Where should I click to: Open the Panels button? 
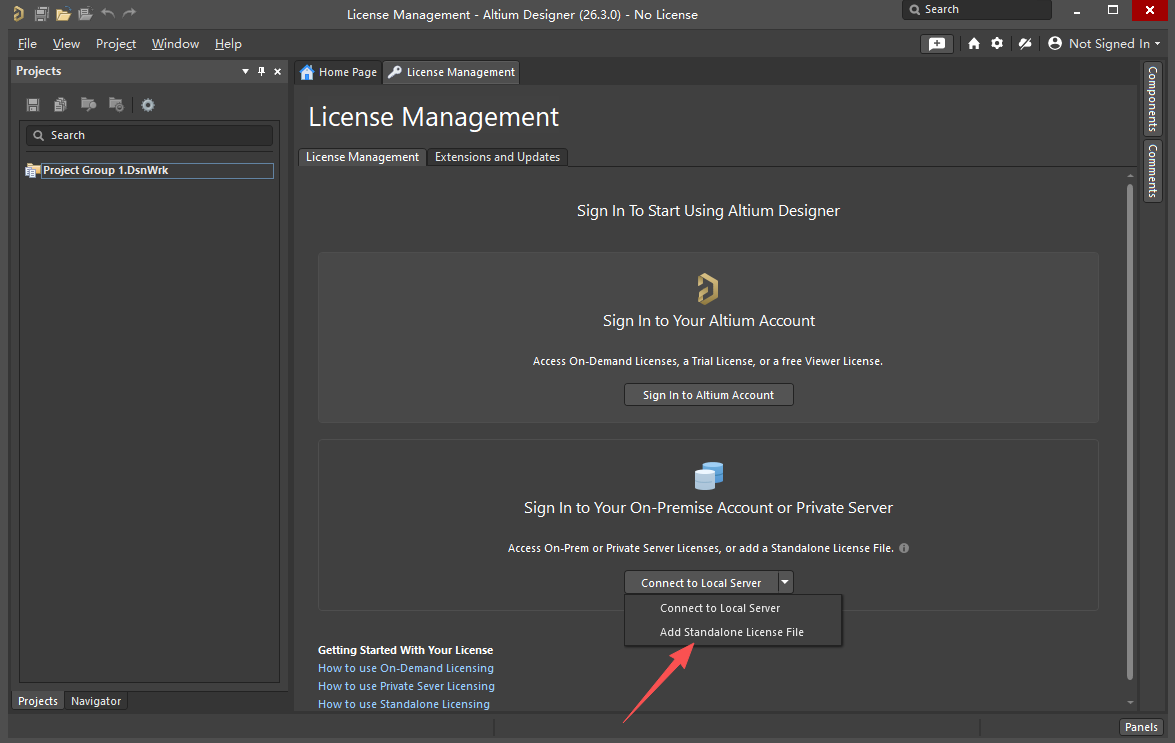pos(1141,727)
